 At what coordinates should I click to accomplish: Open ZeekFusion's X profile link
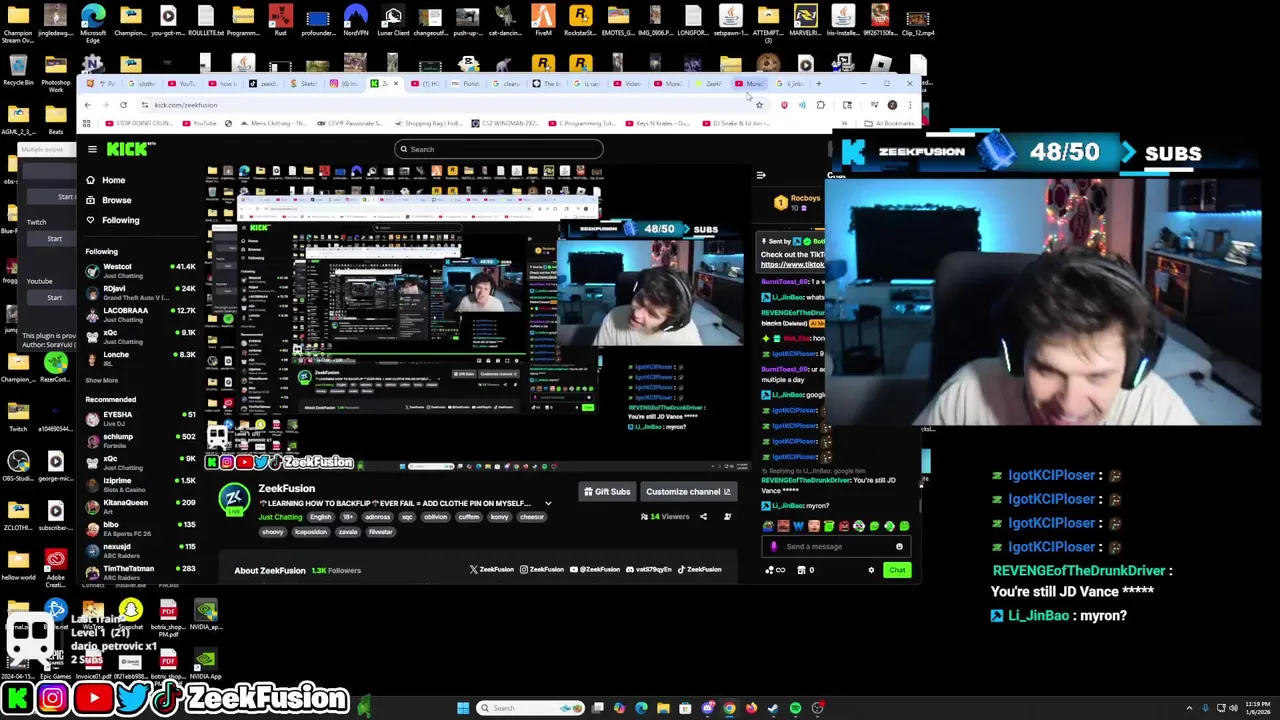point(492,570)
